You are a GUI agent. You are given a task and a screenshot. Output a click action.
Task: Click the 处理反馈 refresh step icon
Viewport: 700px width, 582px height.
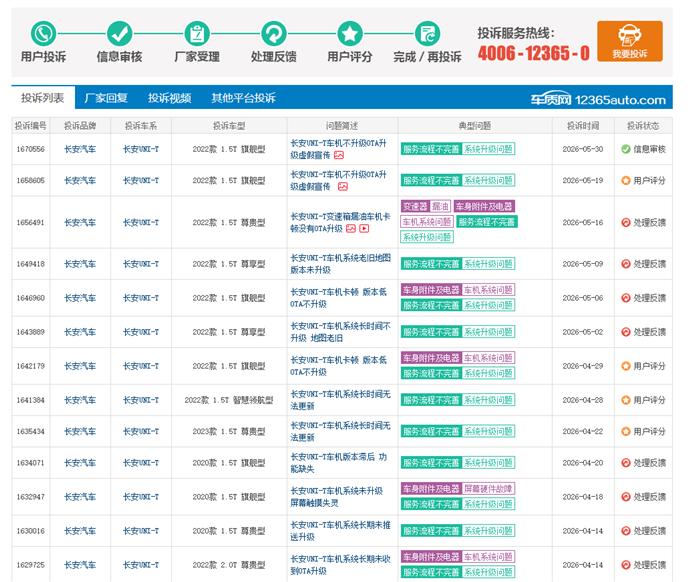click(274, 33)
